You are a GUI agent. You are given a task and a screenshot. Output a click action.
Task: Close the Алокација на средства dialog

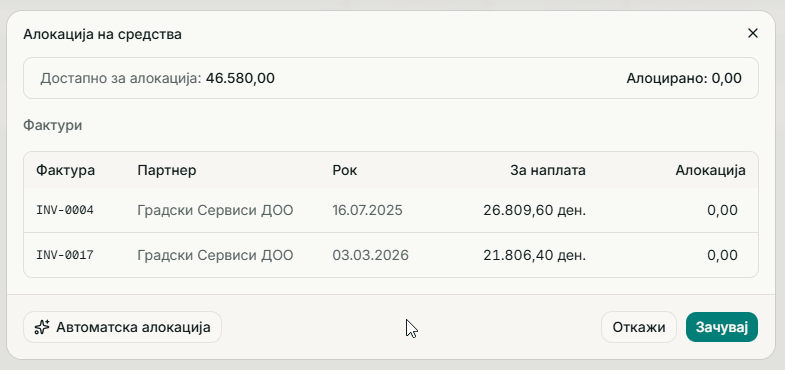click(x=752, y=34)
